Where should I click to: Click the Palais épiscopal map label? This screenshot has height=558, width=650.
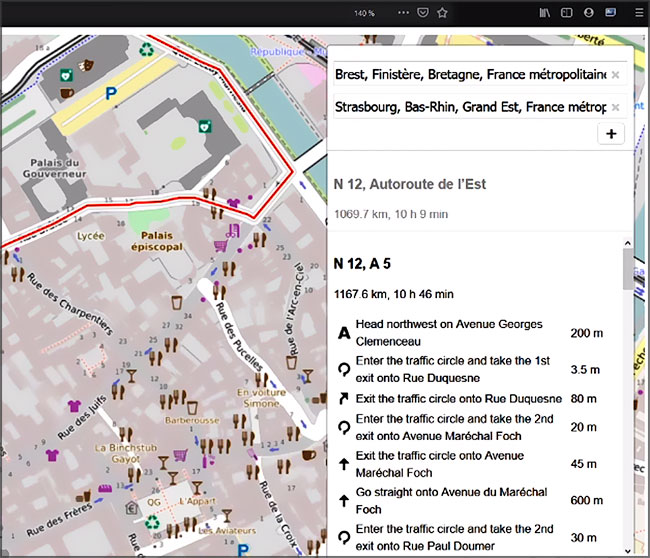point(157,241)
